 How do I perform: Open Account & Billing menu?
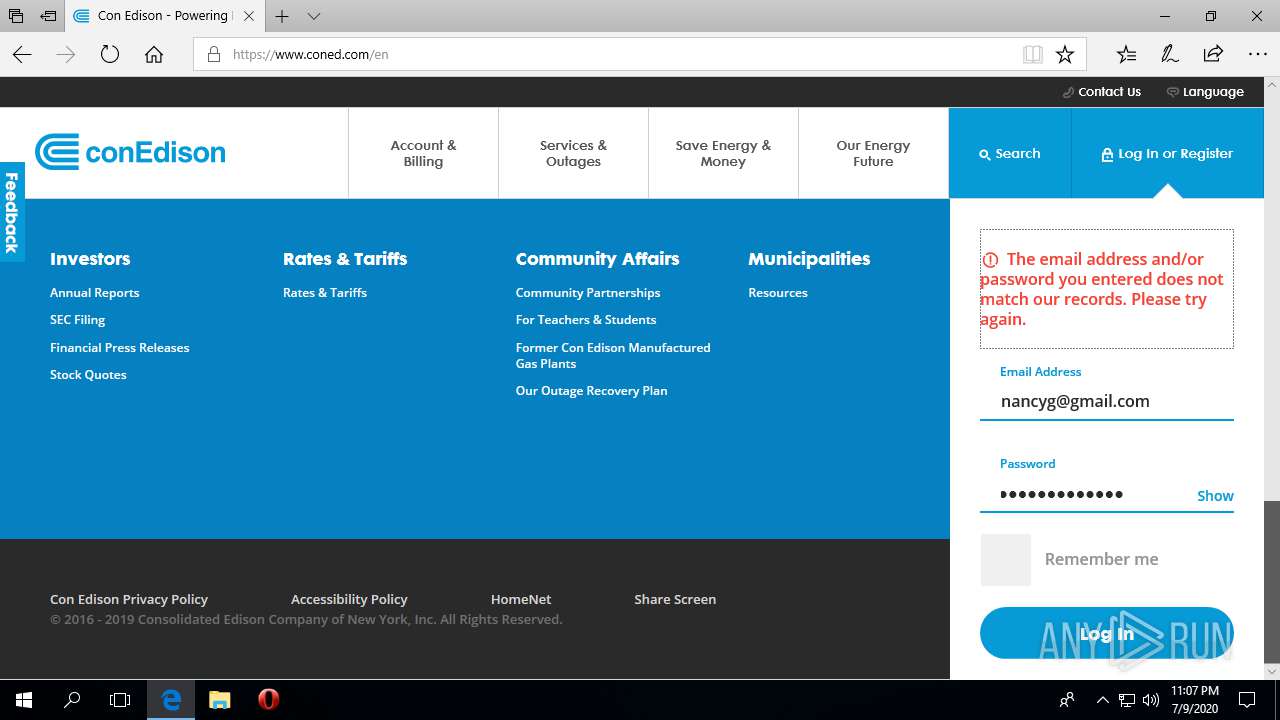(423, 153)
